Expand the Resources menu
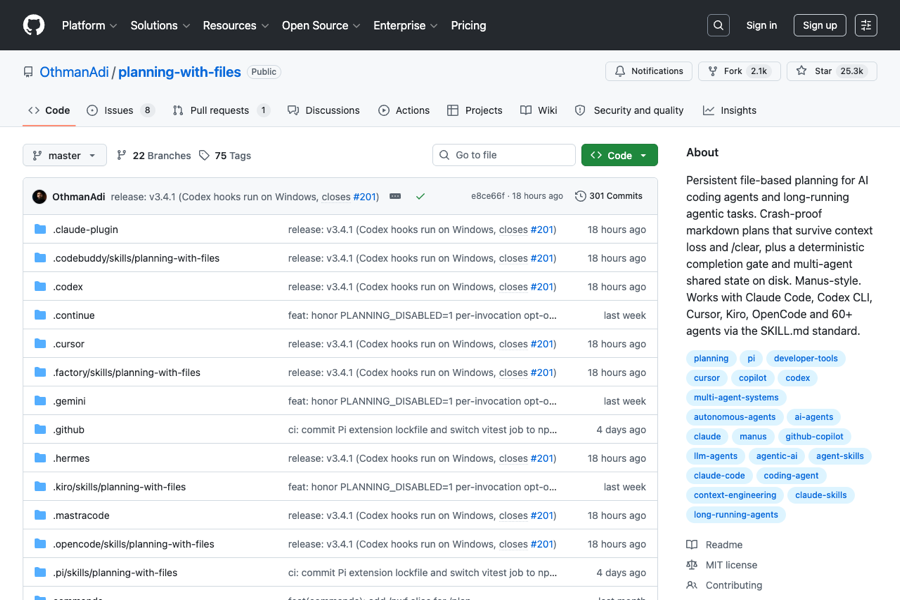The height and width of the screenshot is (600, 900). (x=235, y=25)
